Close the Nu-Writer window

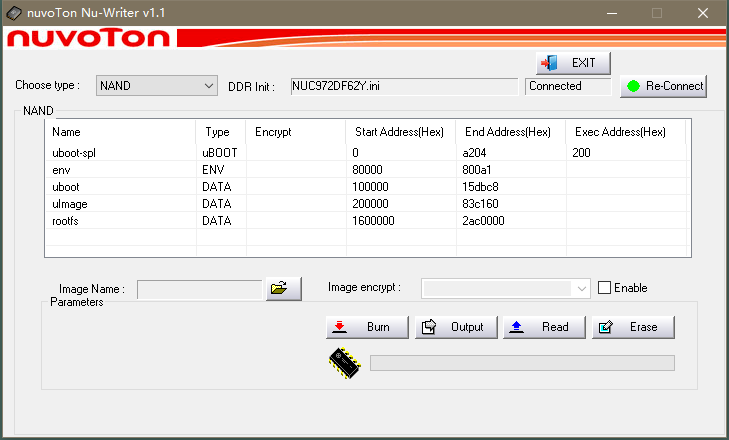703,13
